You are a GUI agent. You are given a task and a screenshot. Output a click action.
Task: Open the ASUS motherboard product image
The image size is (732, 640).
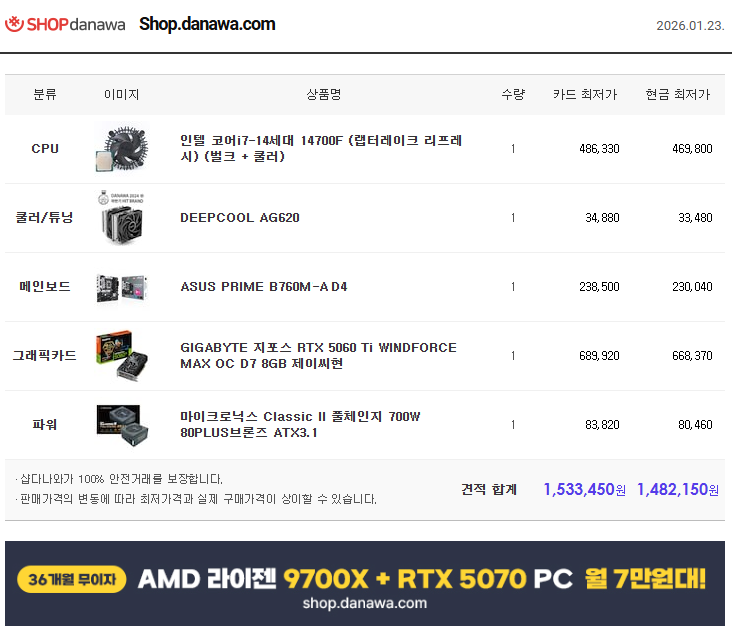[x=122, y=287]
